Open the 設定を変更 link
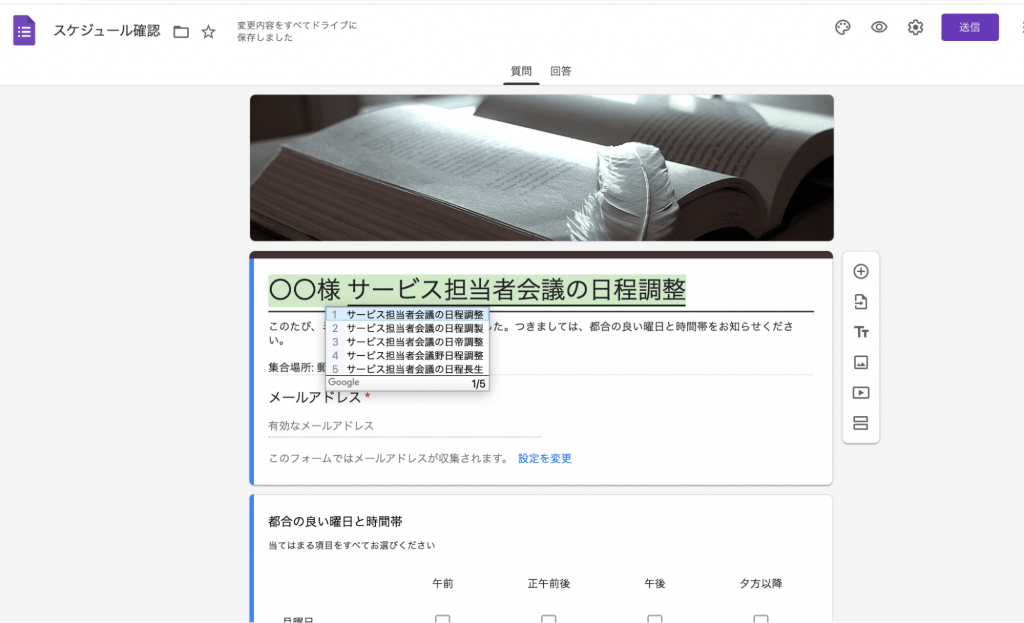The width and height of the screenshot is (1024, 623). (544, 458)
